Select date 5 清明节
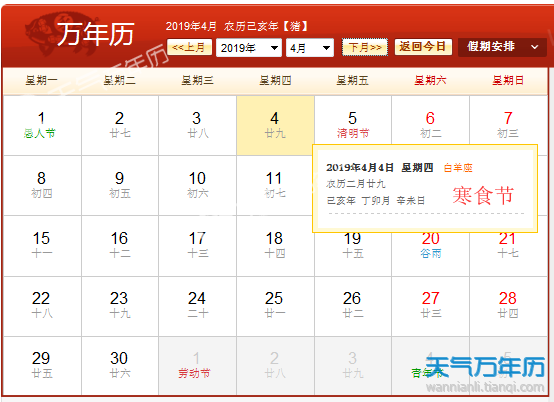Viewport: 554px width, 402px height. pyautogui.click(x=353, y=121)
